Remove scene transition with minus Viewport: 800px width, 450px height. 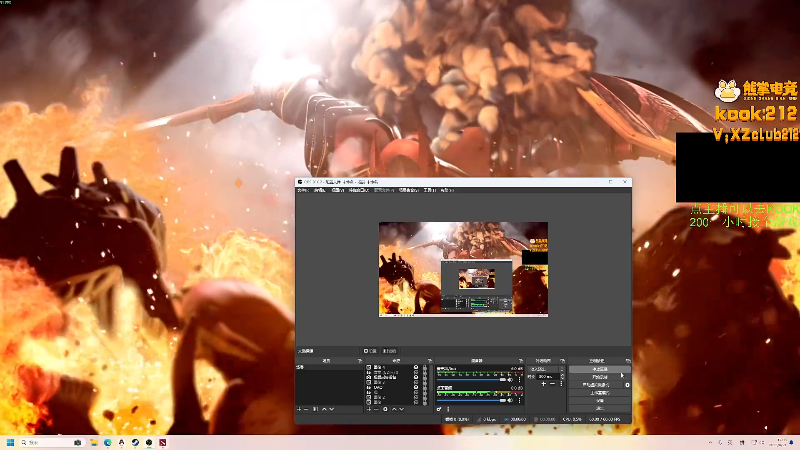pos(553,384)
